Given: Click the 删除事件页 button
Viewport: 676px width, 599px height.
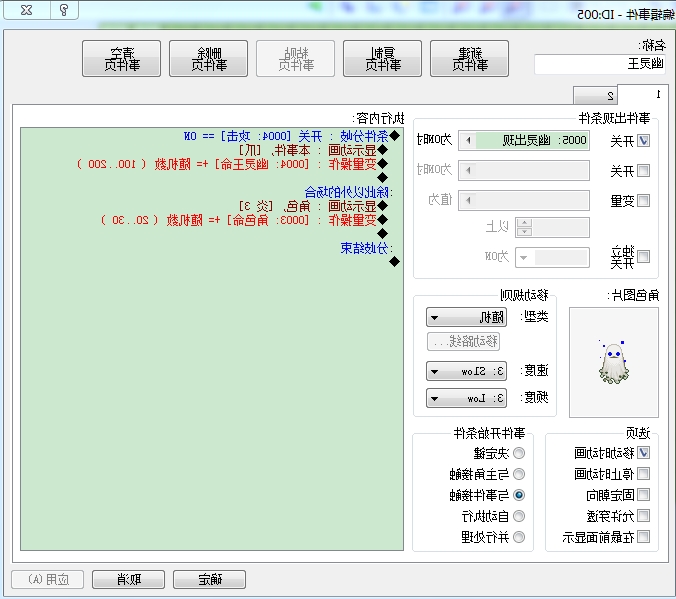Looking at the screenshot, I should (x=208, y=59).
